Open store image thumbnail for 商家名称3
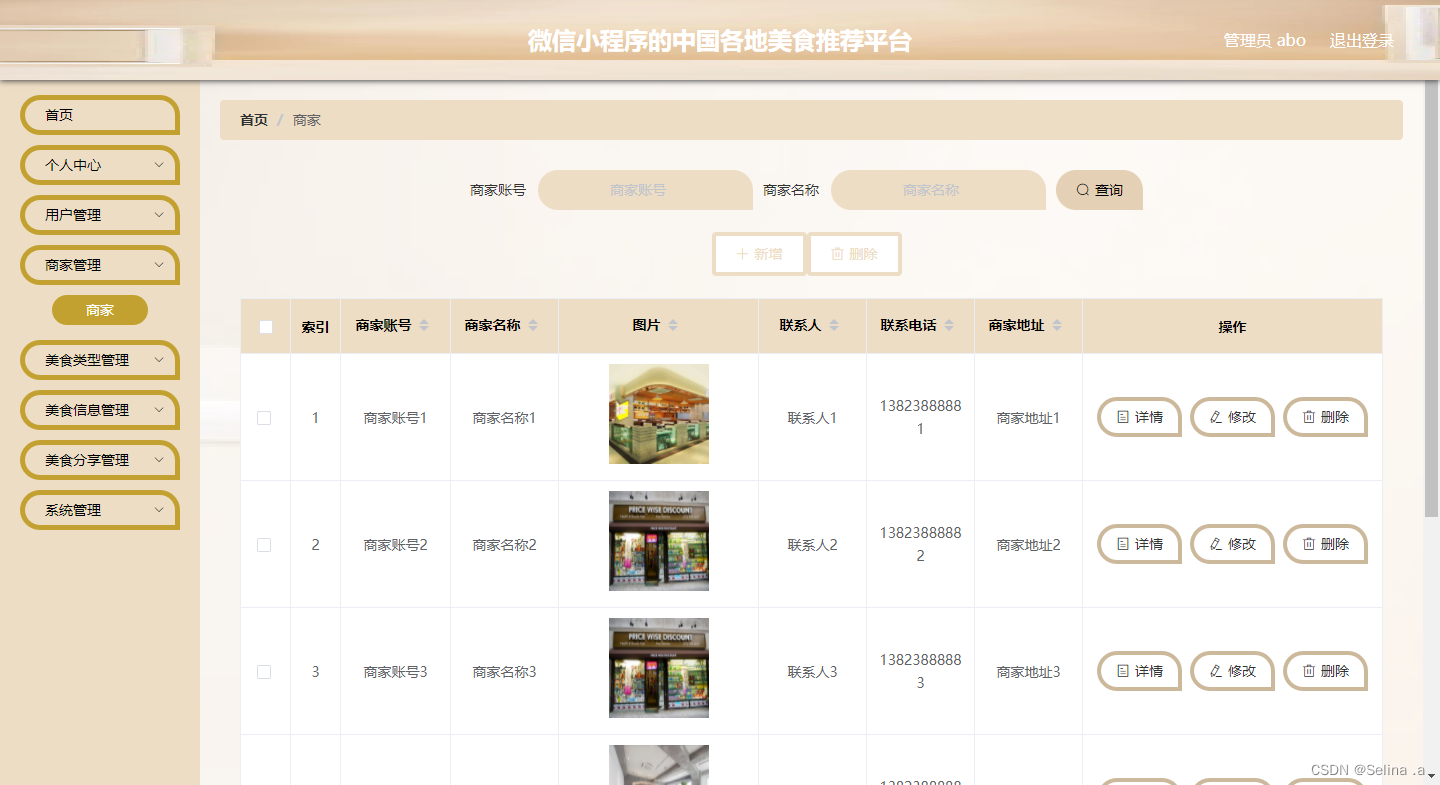 point(659,668)
